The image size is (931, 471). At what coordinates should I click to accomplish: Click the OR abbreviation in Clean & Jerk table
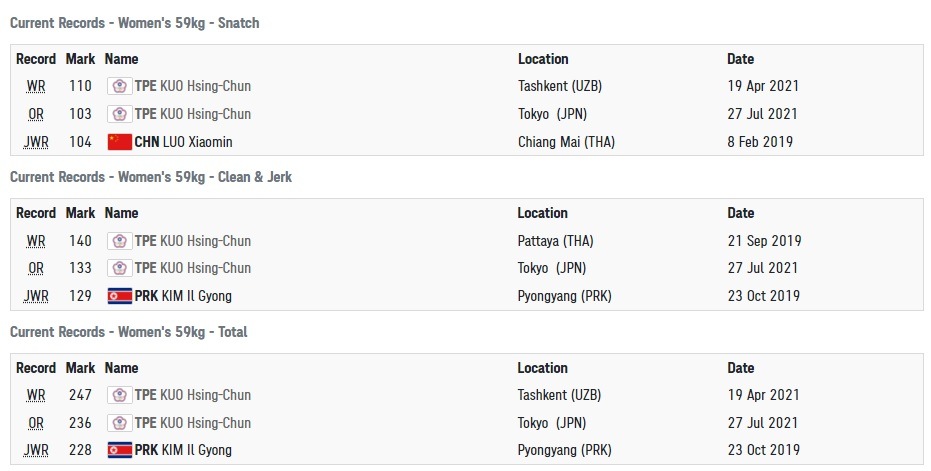36,268
